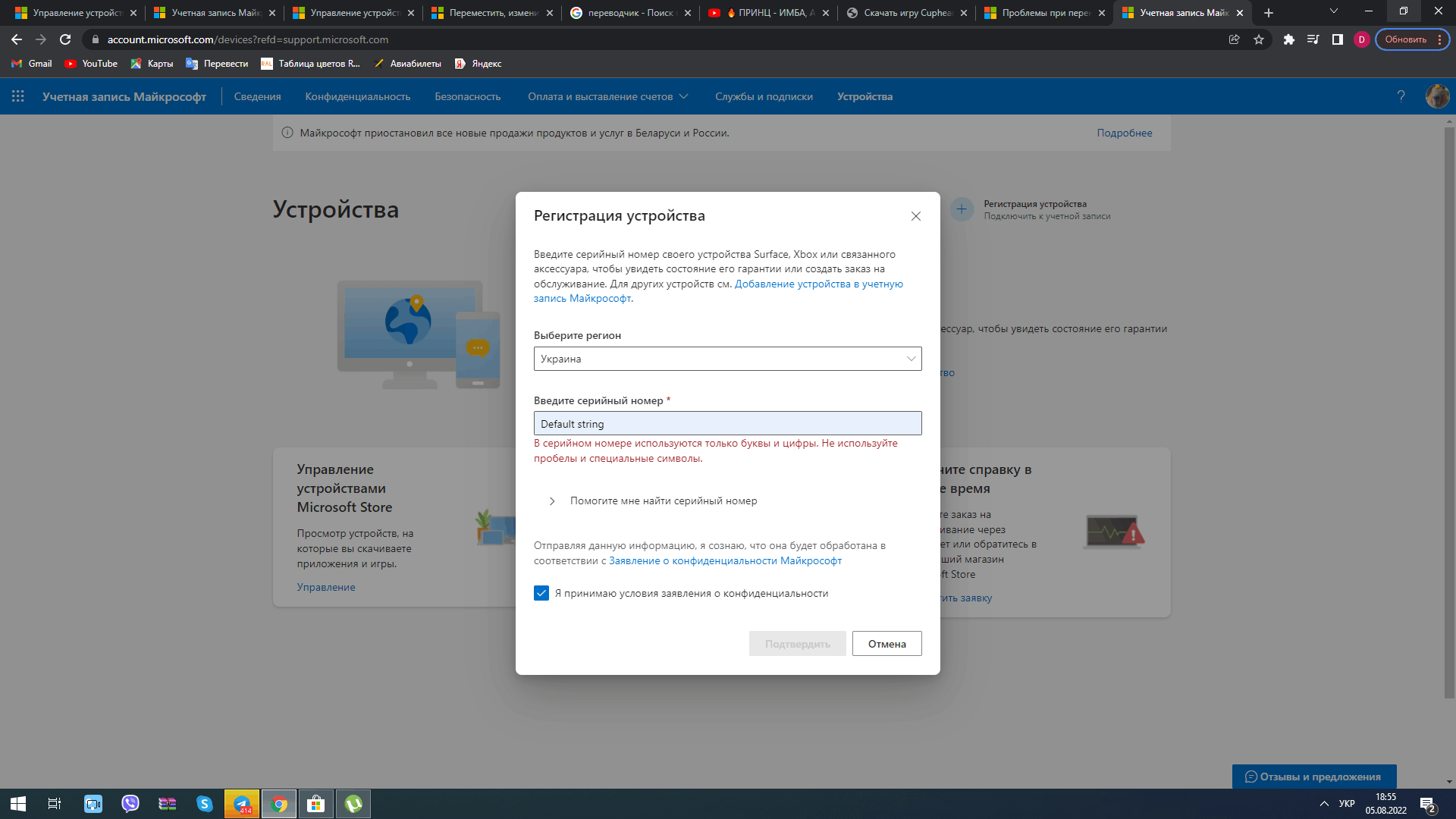Share this page via share icon
The height and width of the screenshot is (819, 1456).
pyautogui.click(x=1234, y=39)
